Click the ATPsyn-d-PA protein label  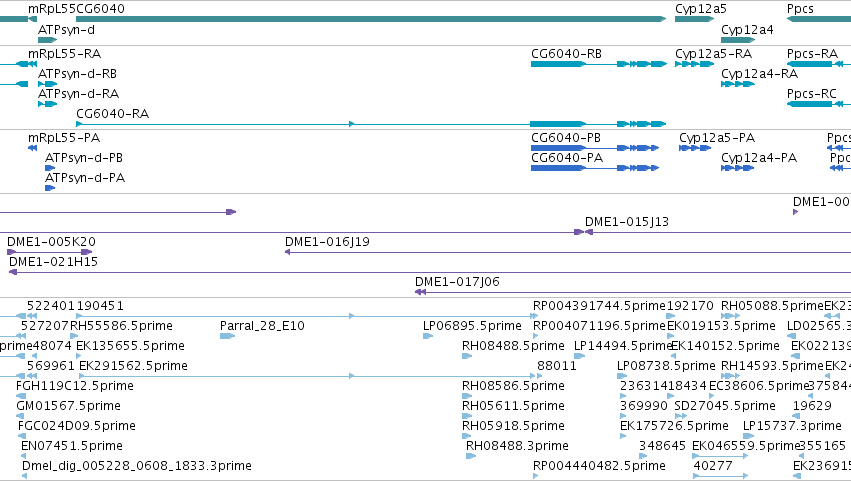(85, 178)
